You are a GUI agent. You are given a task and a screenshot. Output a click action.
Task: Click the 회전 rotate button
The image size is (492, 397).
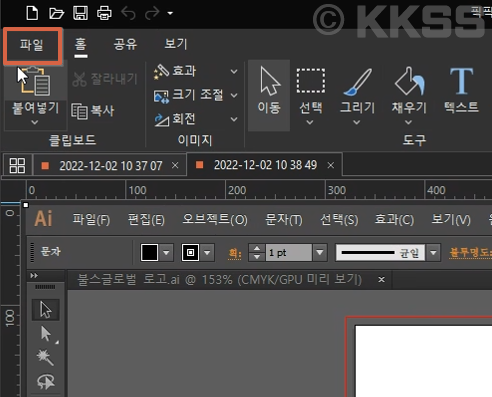point(175,119)
